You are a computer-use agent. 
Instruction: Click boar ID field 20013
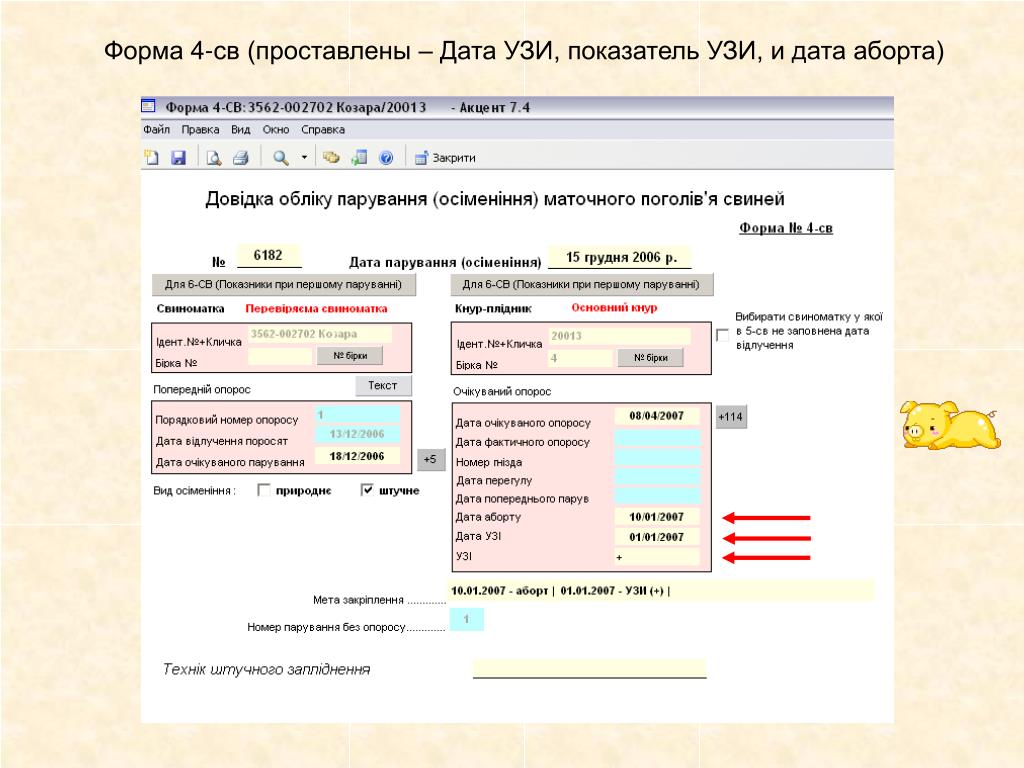tap(620, 336)
